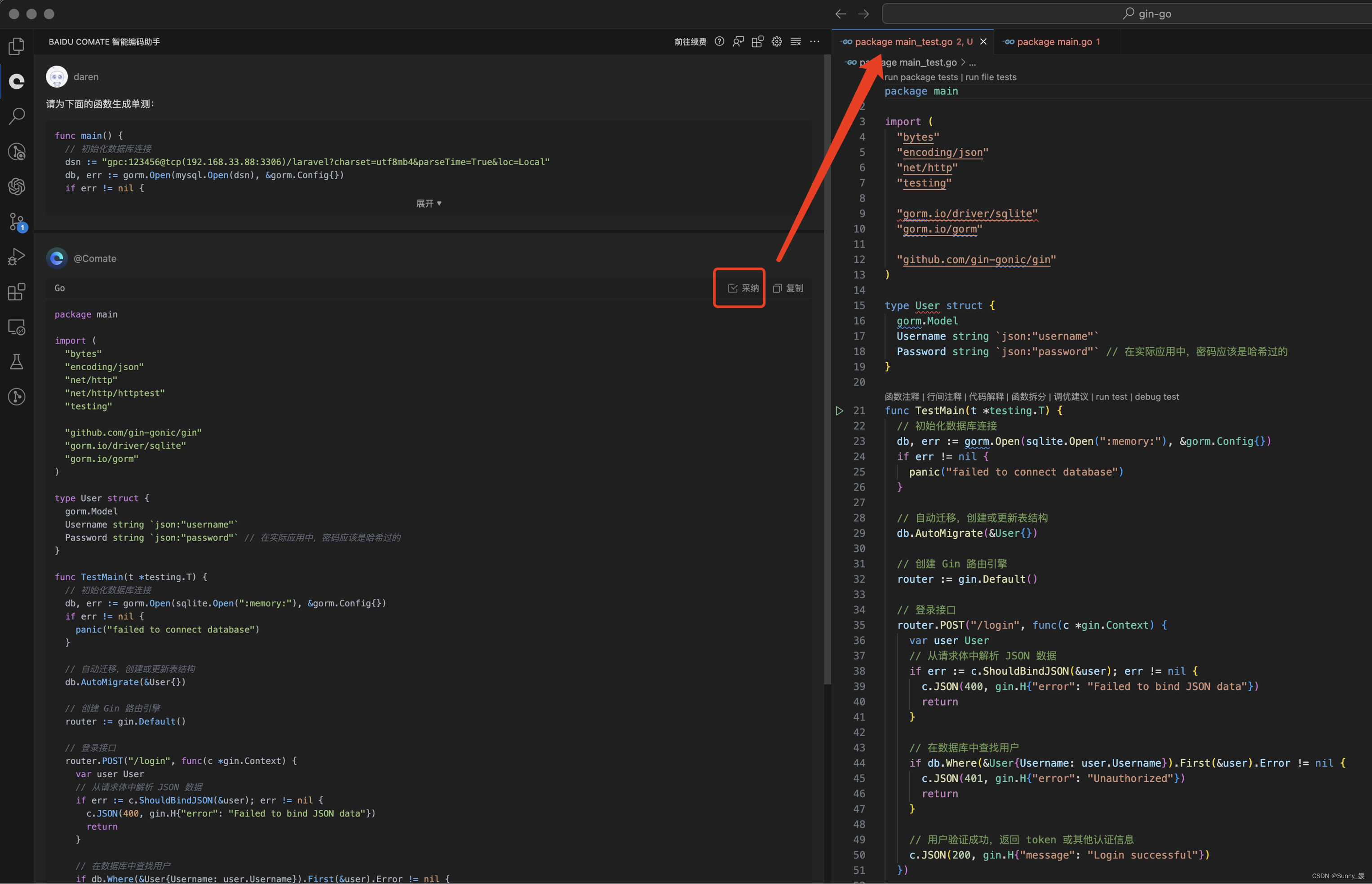This screenshot has width=1372, height=884.
Task: Expand breadcrumb after package main_test.go
Action: (973, 62)
